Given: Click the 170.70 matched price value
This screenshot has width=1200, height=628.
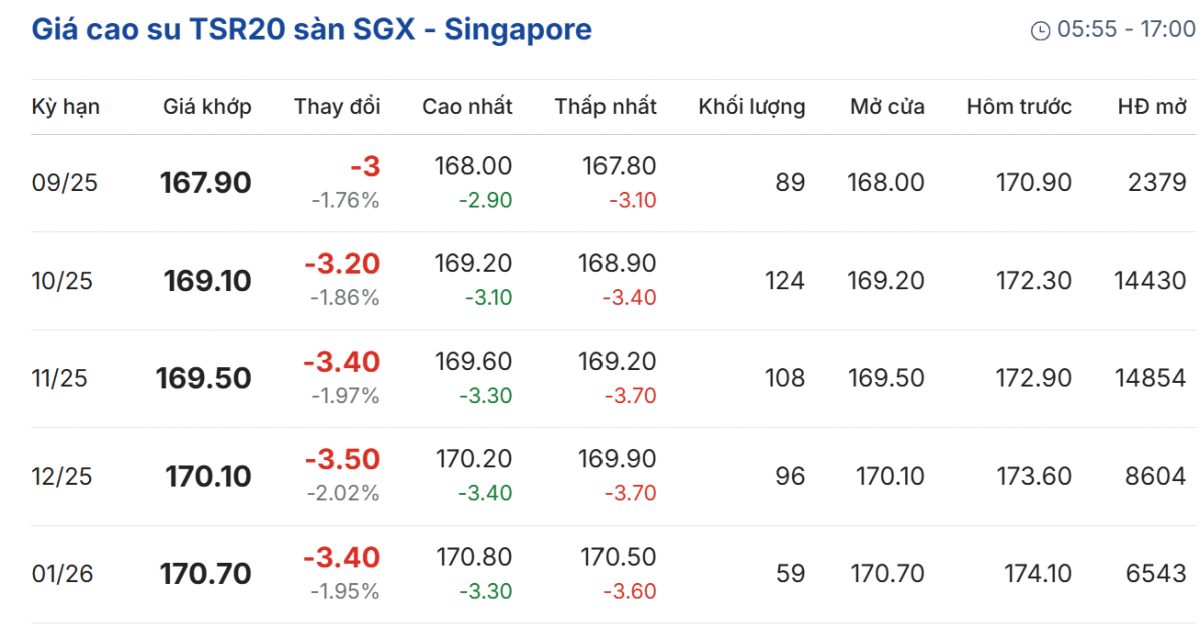Looking at the screenshot, I should click(206, 575).
